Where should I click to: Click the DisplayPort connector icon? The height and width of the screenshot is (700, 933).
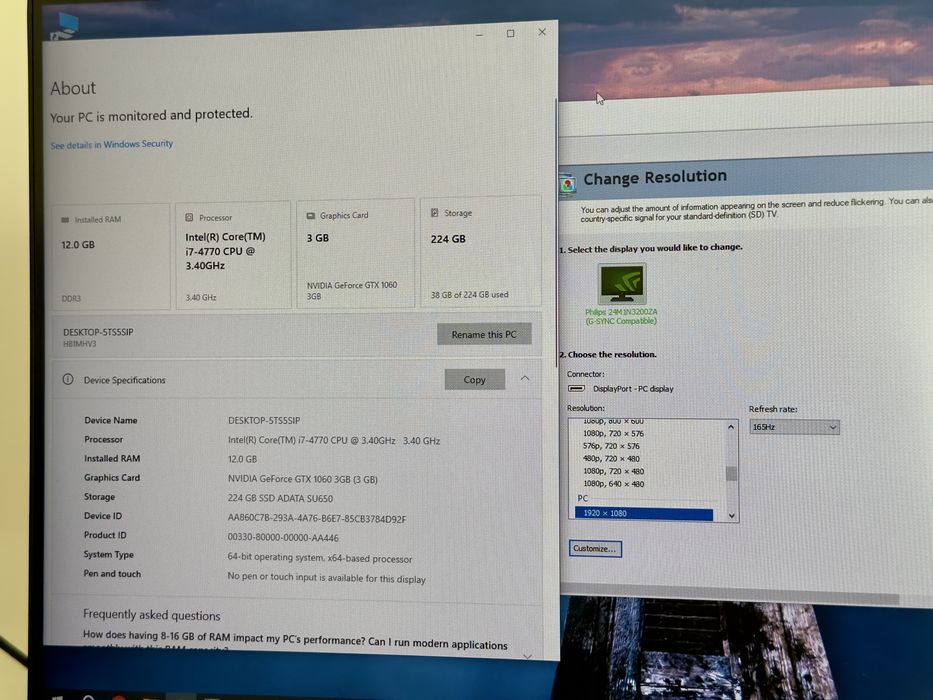pos(576,388)
